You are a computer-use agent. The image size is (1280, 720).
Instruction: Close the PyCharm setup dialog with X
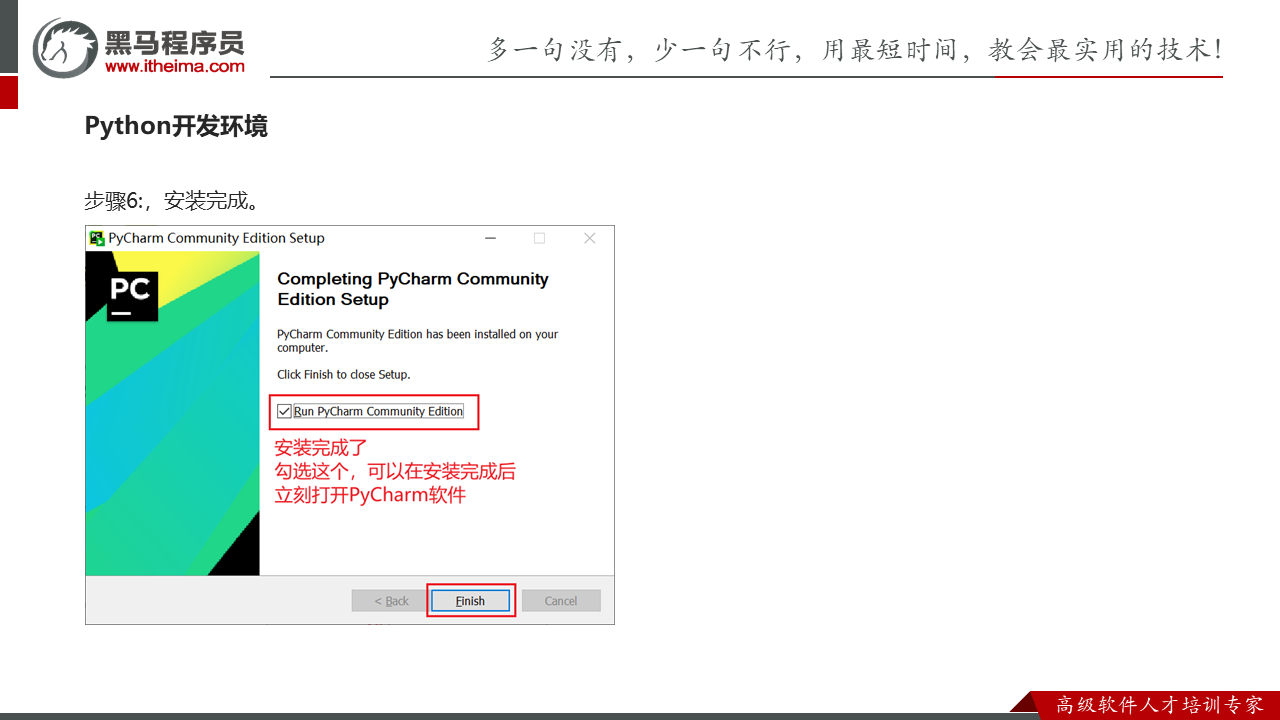[x=589, y=238]
